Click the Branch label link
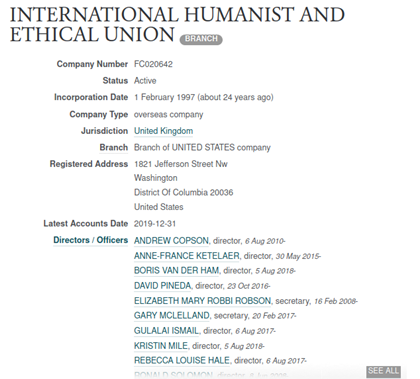The width and height of the screenshot is (420, 379). click(x=114, y=148)
